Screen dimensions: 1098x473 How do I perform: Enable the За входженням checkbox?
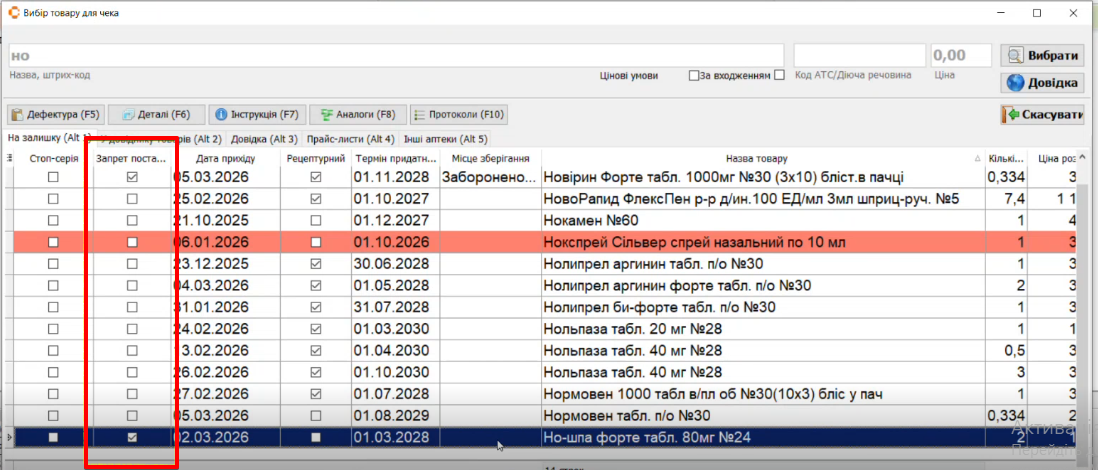click(694, 75)
